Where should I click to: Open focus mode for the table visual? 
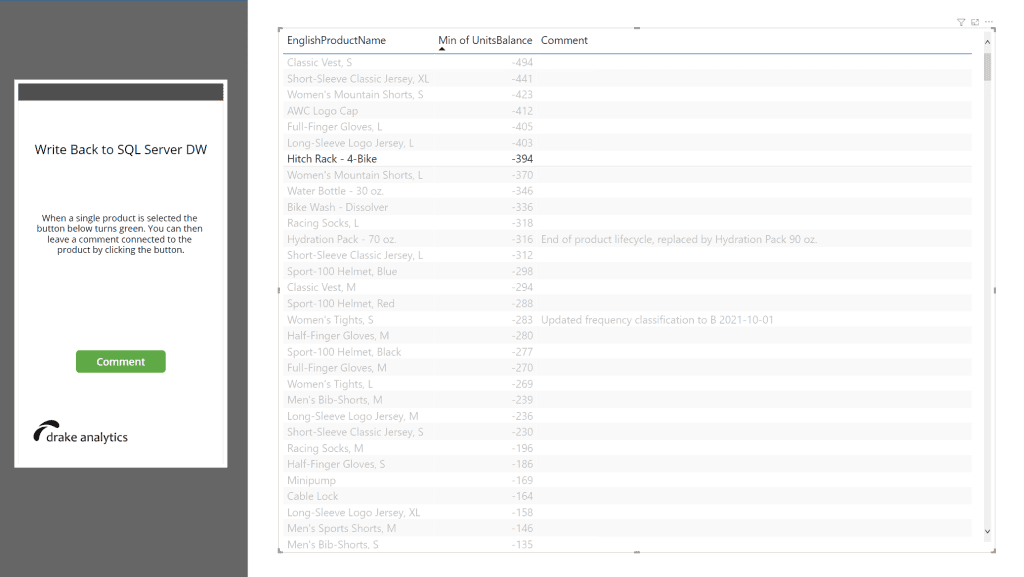(975, 22)
